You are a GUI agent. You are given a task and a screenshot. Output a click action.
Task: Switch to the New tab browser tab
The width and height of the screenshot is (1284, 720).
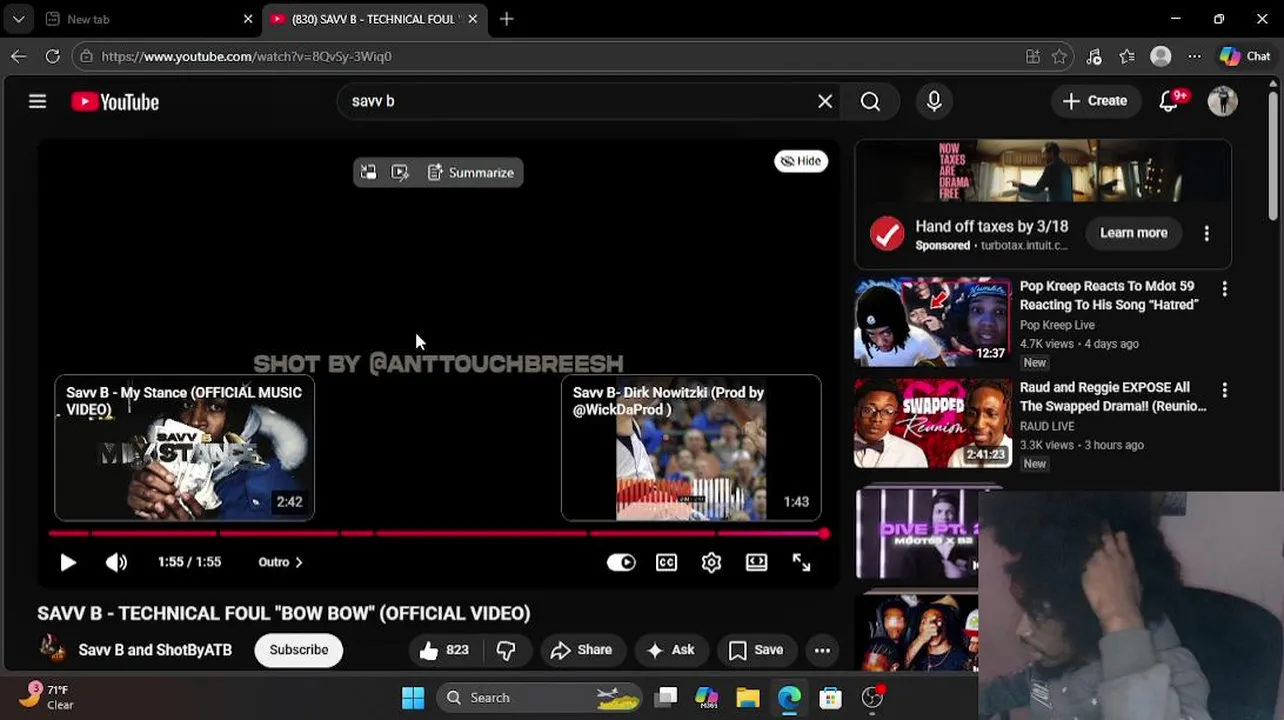tap(140, 19)
